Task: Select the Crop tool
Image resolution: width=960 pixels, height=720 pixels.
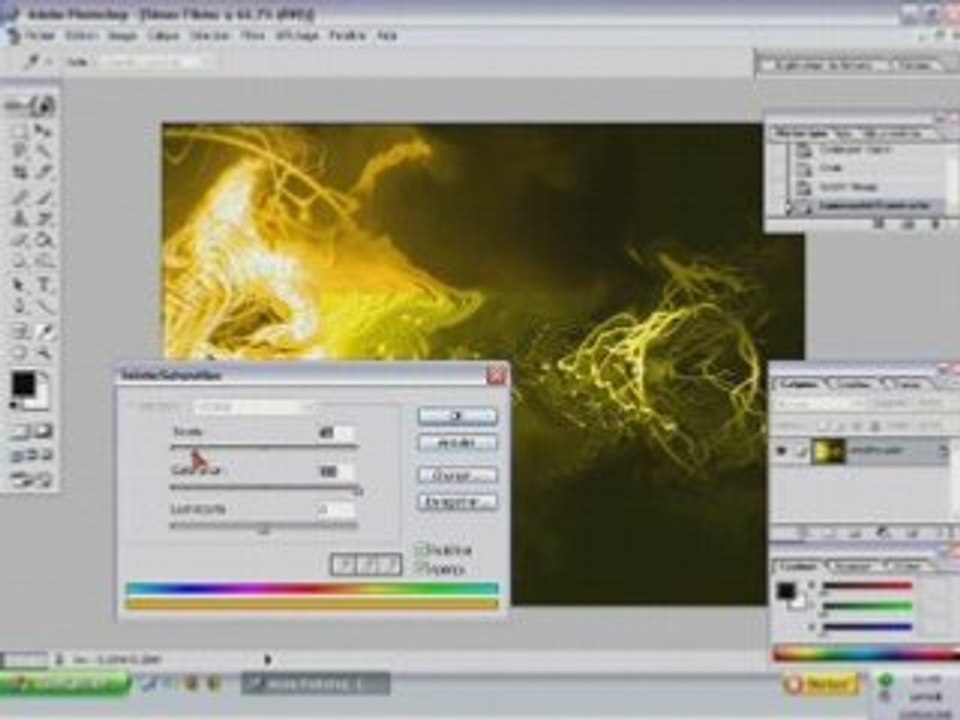Action: click(19, 173)
